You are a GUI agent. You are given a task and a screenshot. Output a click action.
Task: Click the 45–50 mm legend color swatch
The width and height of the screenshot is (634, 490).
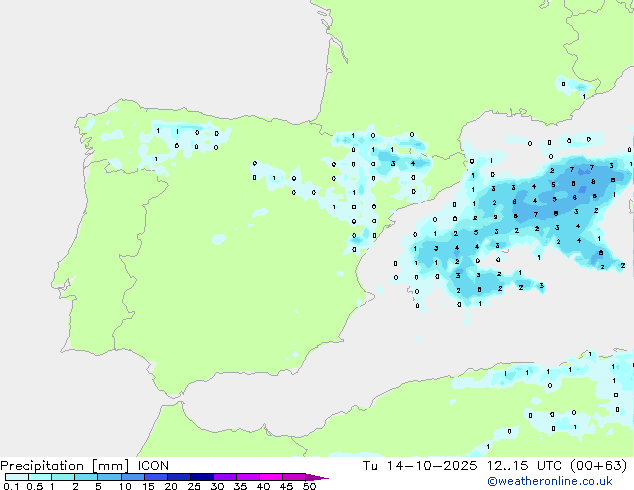[294, 477]
